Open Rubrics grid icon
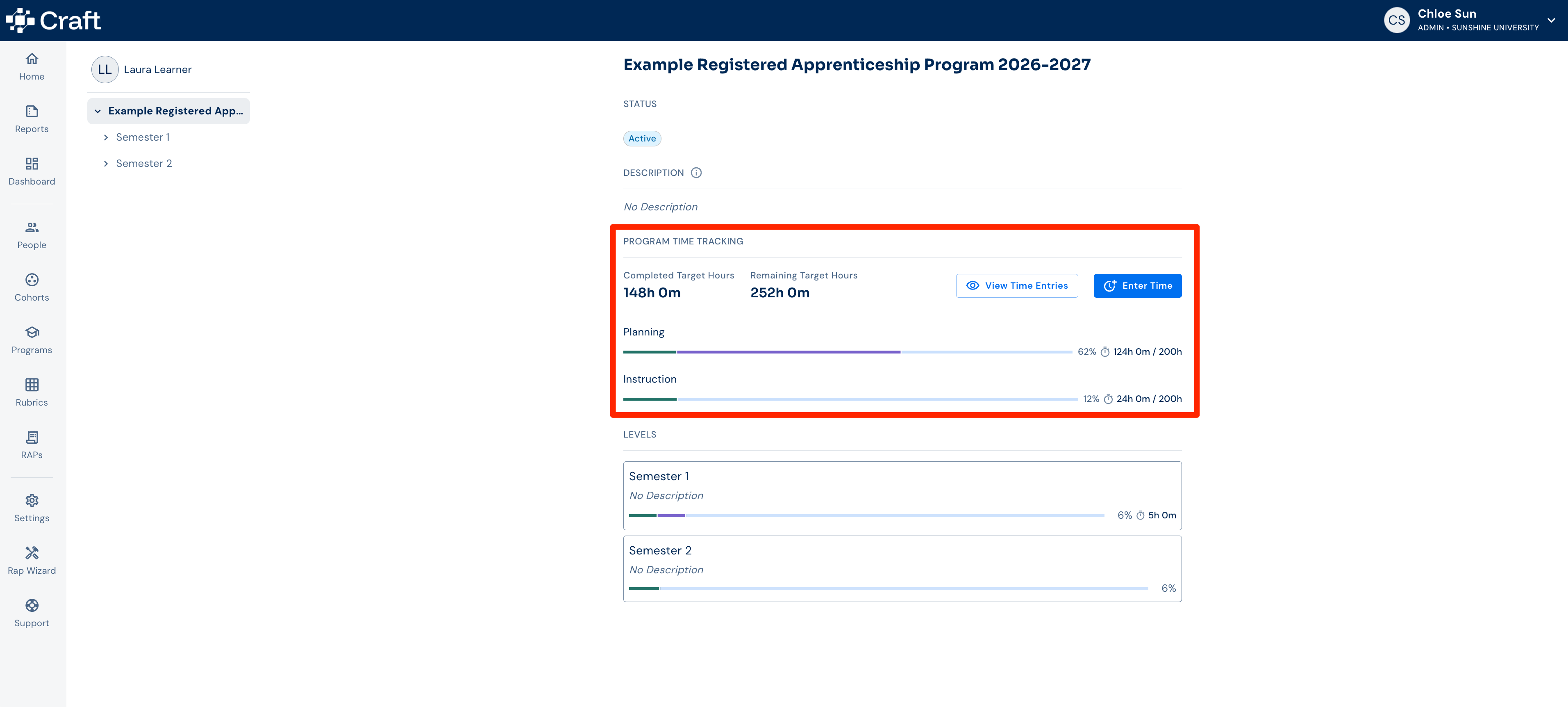Viewport: 1568px width, 707px height. (32, 385)
